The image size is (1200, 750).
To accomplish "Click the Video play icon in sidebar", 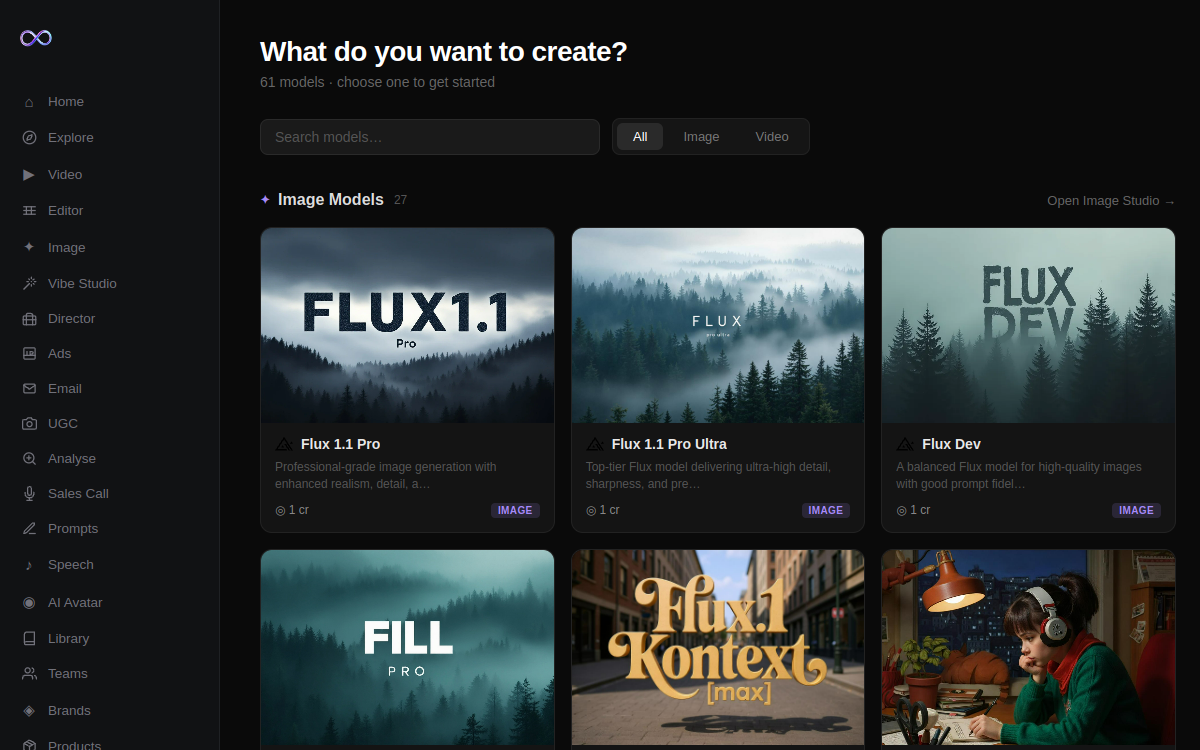I will (x=29, y=175).
